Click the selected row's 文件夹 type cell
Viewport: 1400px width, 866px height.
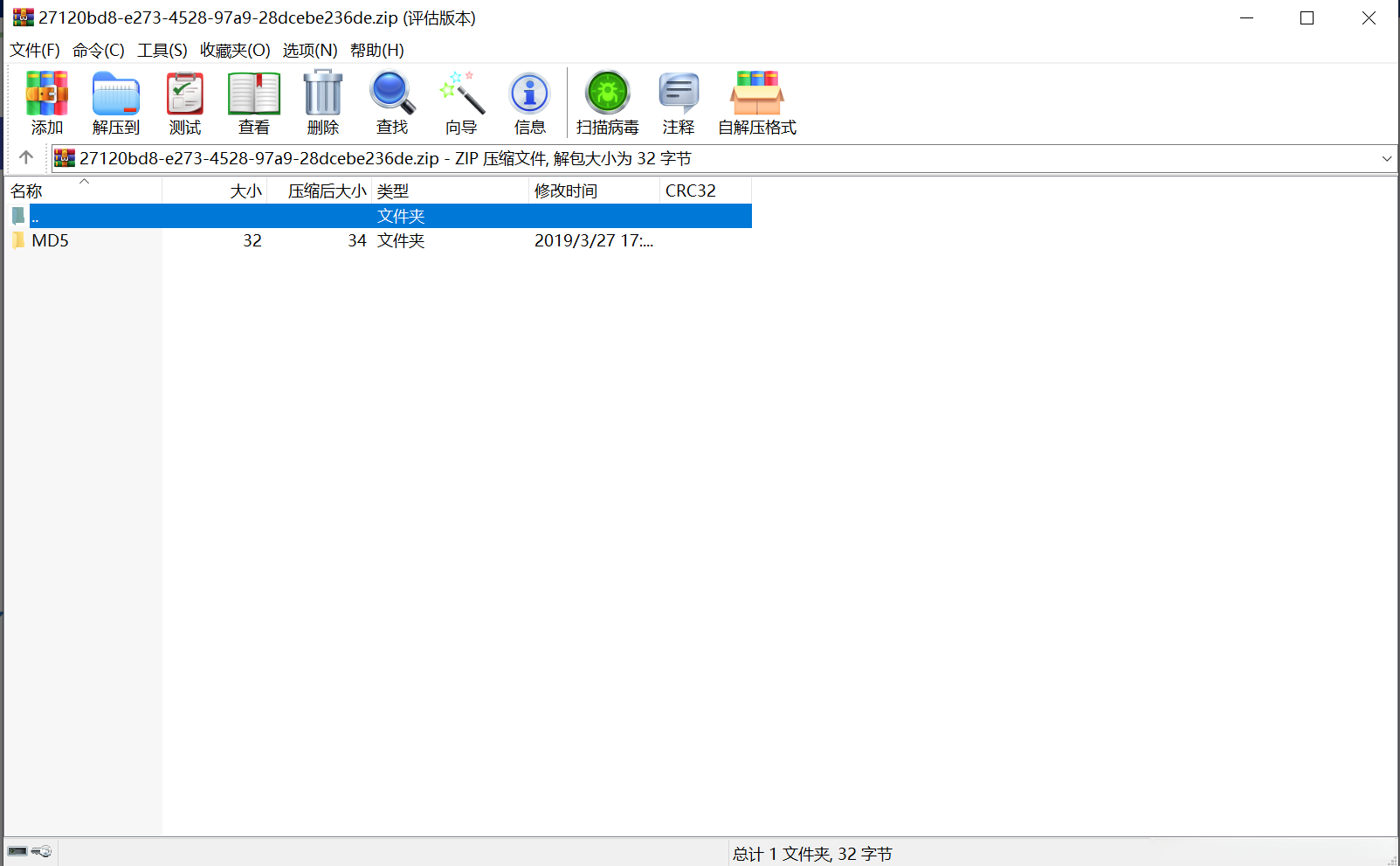click(401, 216)
